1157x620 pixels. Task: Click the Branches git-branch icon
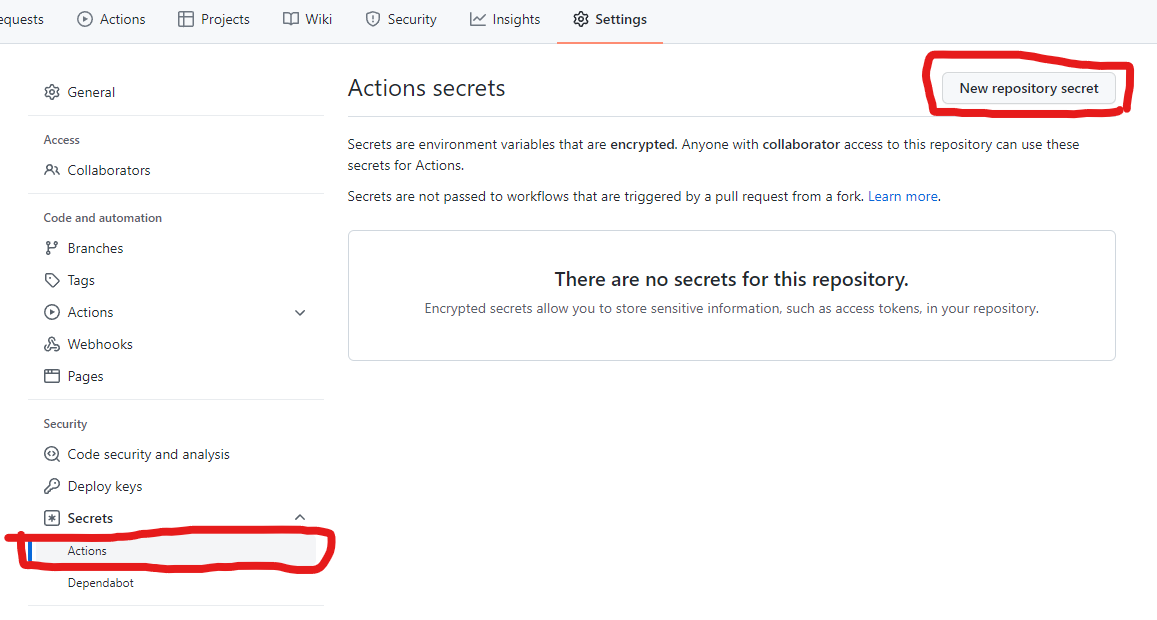tap(52, 248)
